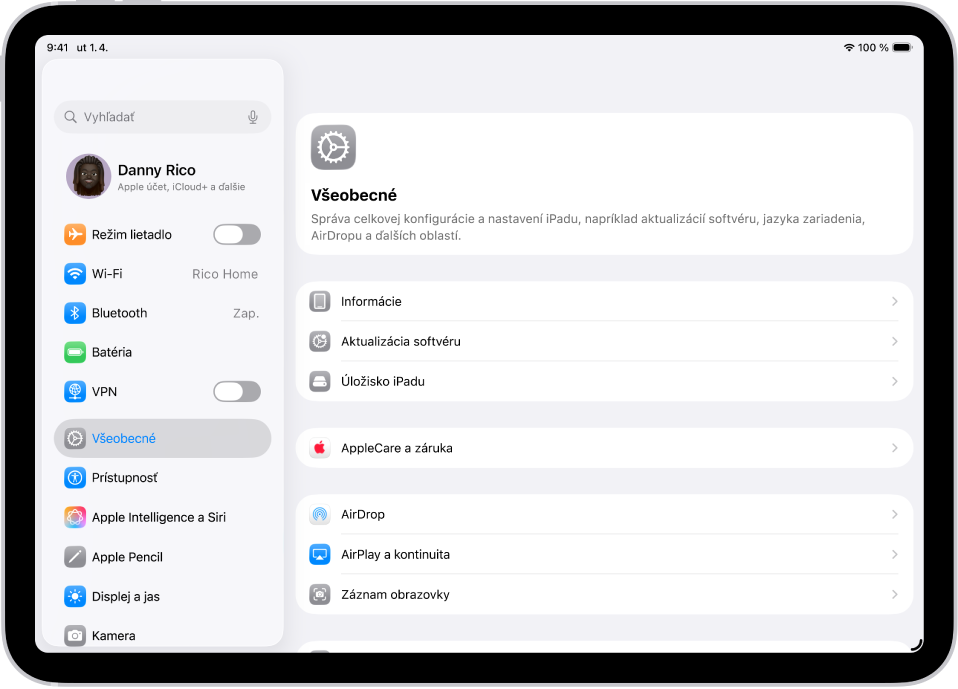The height and width of the screenshot is (689, 958).
Task: Select Prístupnosť label in the sidebar
Action: tap(125, 478)
